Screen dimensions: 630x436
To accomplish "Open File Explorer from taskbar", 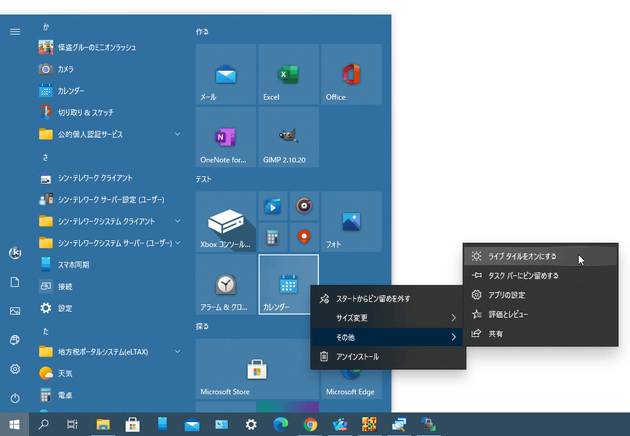I will coord(103,424).
